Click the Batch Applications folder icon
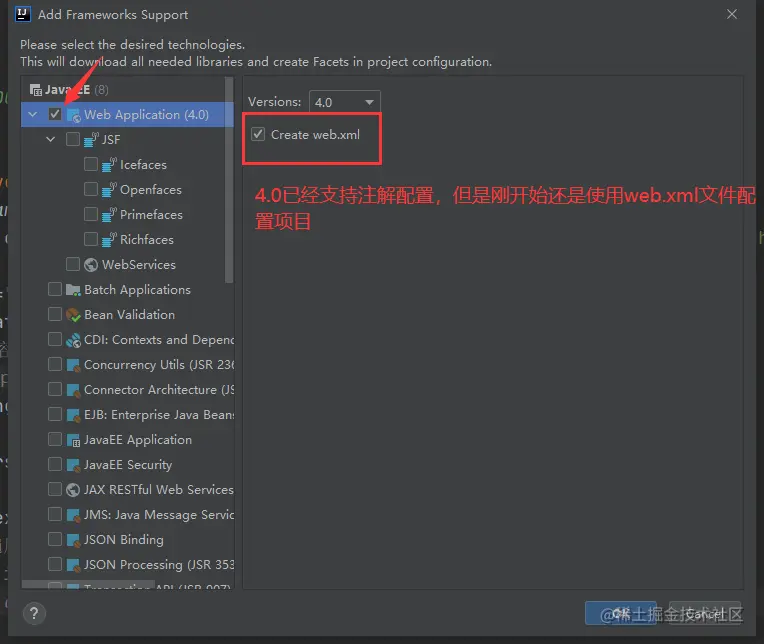 click(73, 290)
